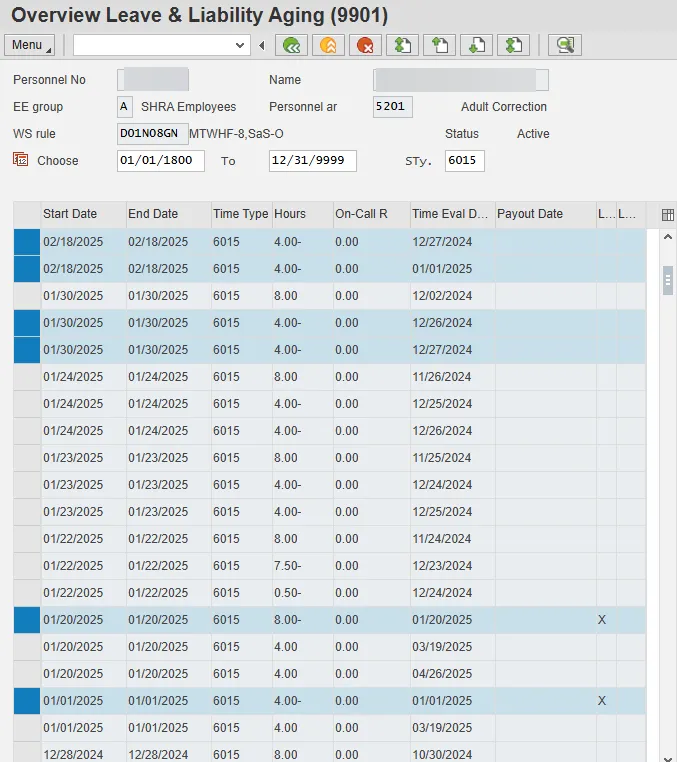
Task: Click the Time Type column header
Action: point(240,214)
